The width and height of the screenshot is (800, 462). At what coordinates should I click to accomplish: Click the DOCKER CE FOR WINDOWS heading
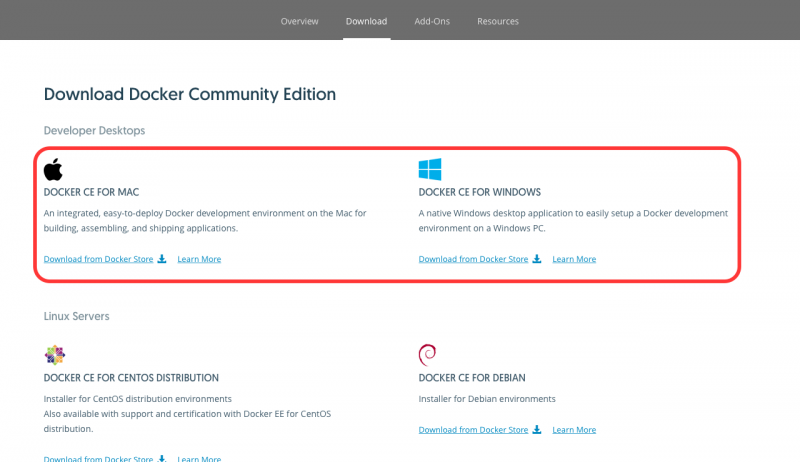[480, 192]
